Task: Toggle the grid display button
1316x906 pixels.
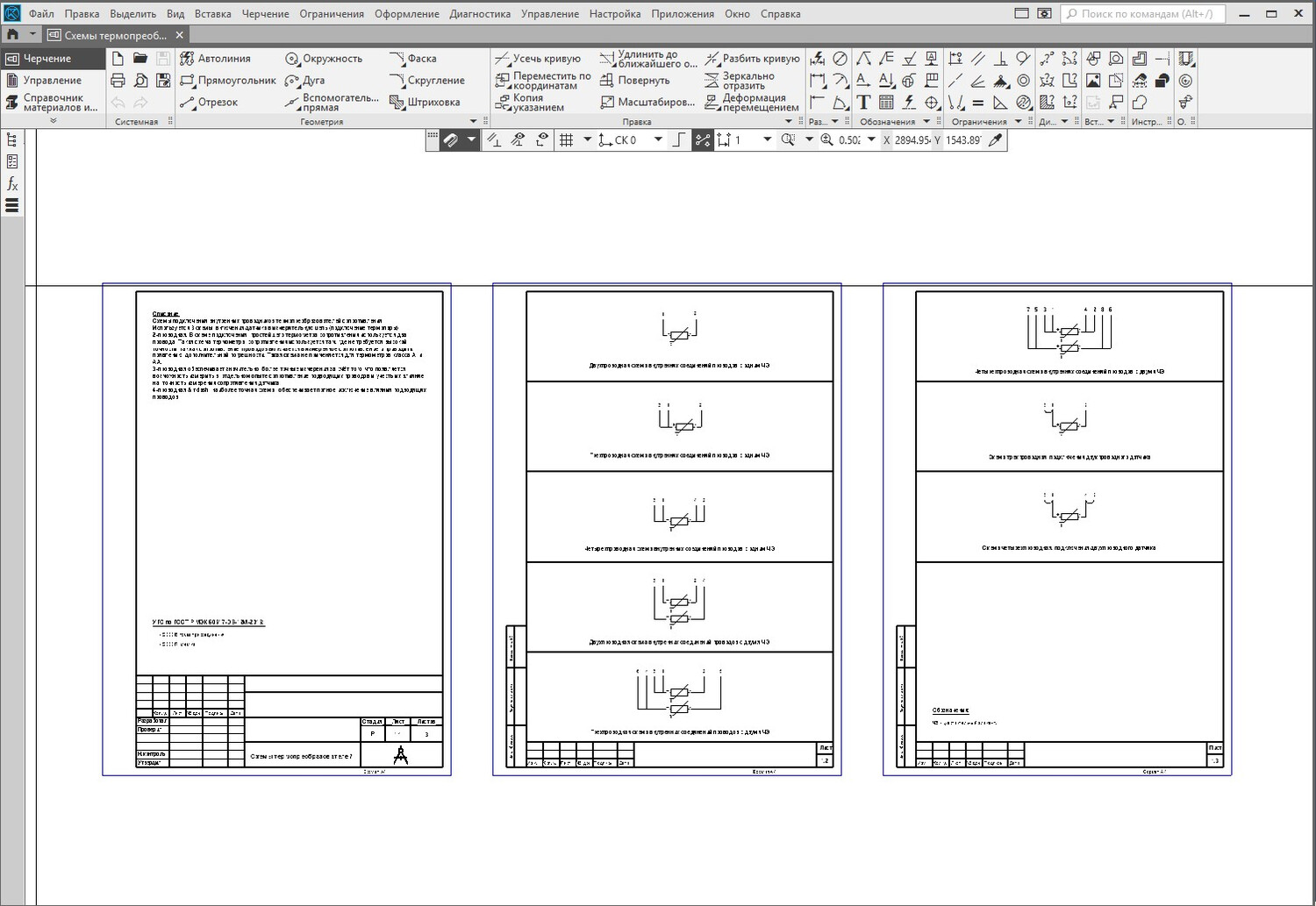Action: 567,140
